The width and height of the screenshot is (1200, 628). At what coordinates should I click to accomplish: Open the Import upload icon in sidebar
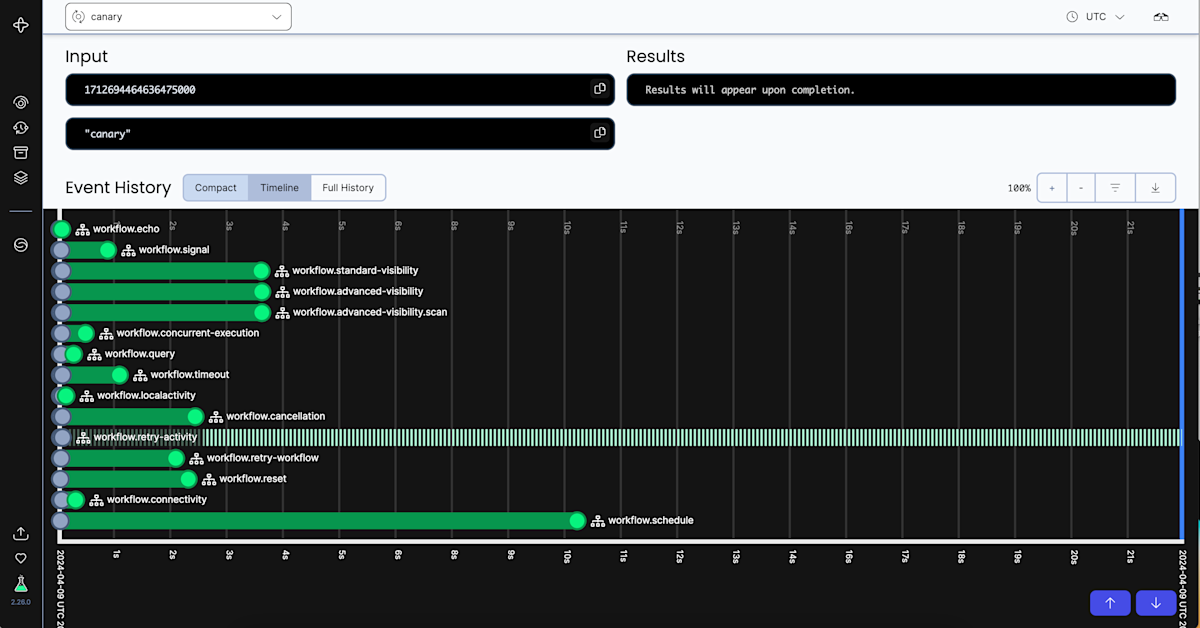(20, 534)
